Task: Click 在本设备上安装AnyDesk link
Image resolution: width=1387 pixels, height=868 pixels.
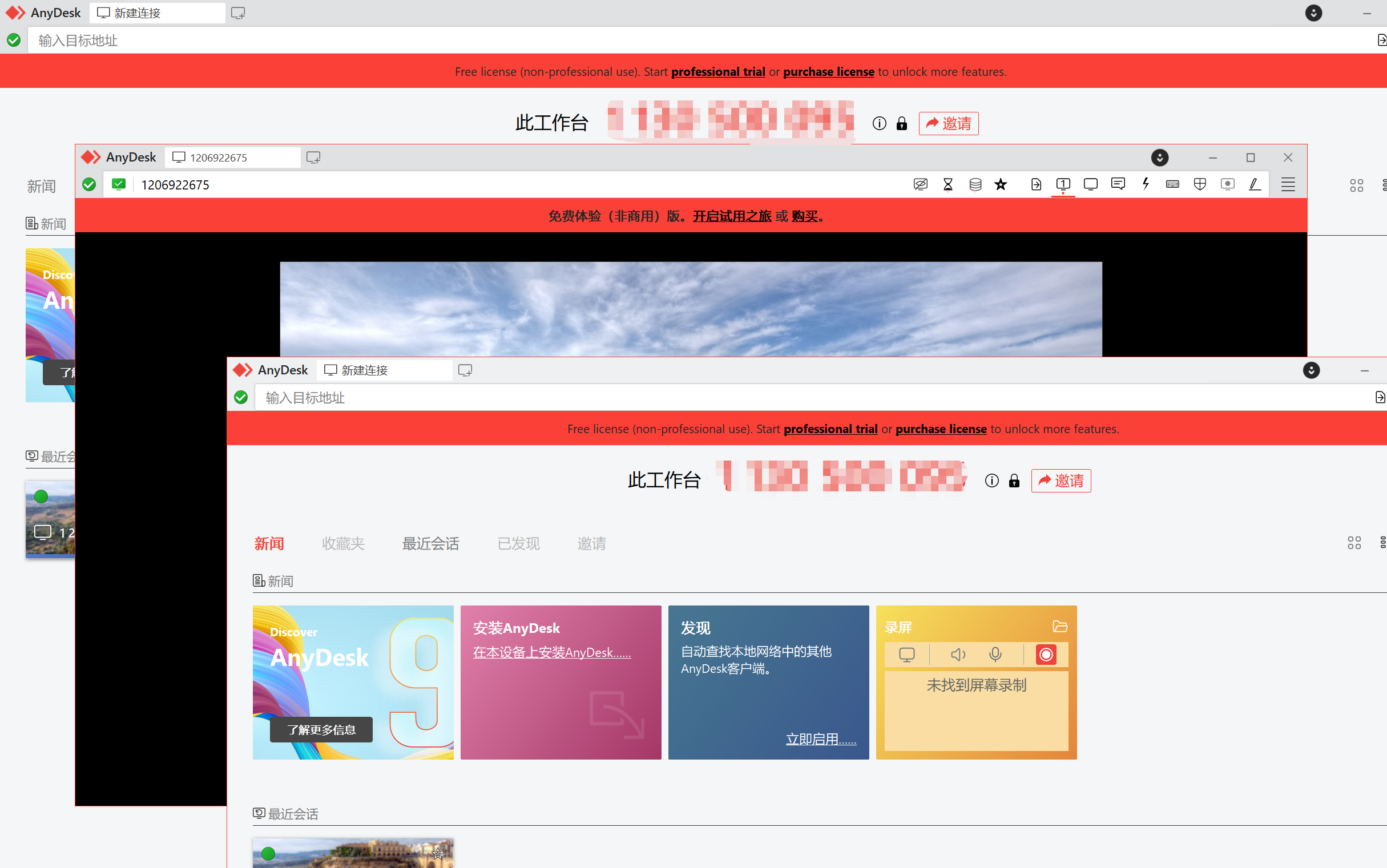Action: tap(552, 652)
